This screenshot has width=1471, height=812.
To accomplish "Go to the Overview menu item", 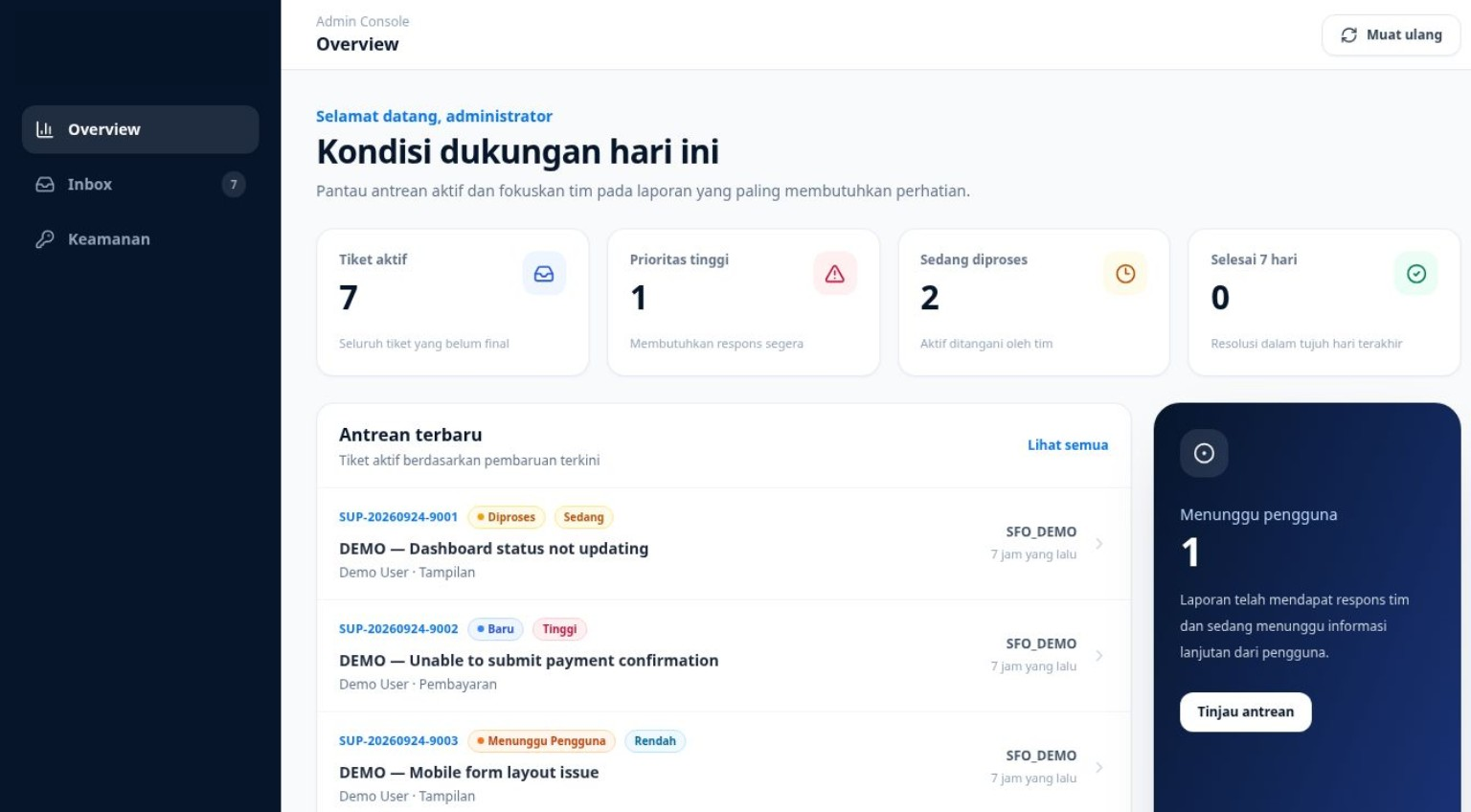I will (x=141, y=129).
